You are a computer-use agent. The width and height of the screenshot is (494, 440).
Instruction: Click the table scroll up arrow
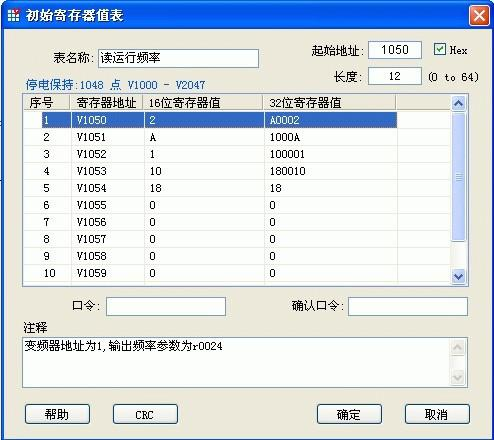click(458, 103)
